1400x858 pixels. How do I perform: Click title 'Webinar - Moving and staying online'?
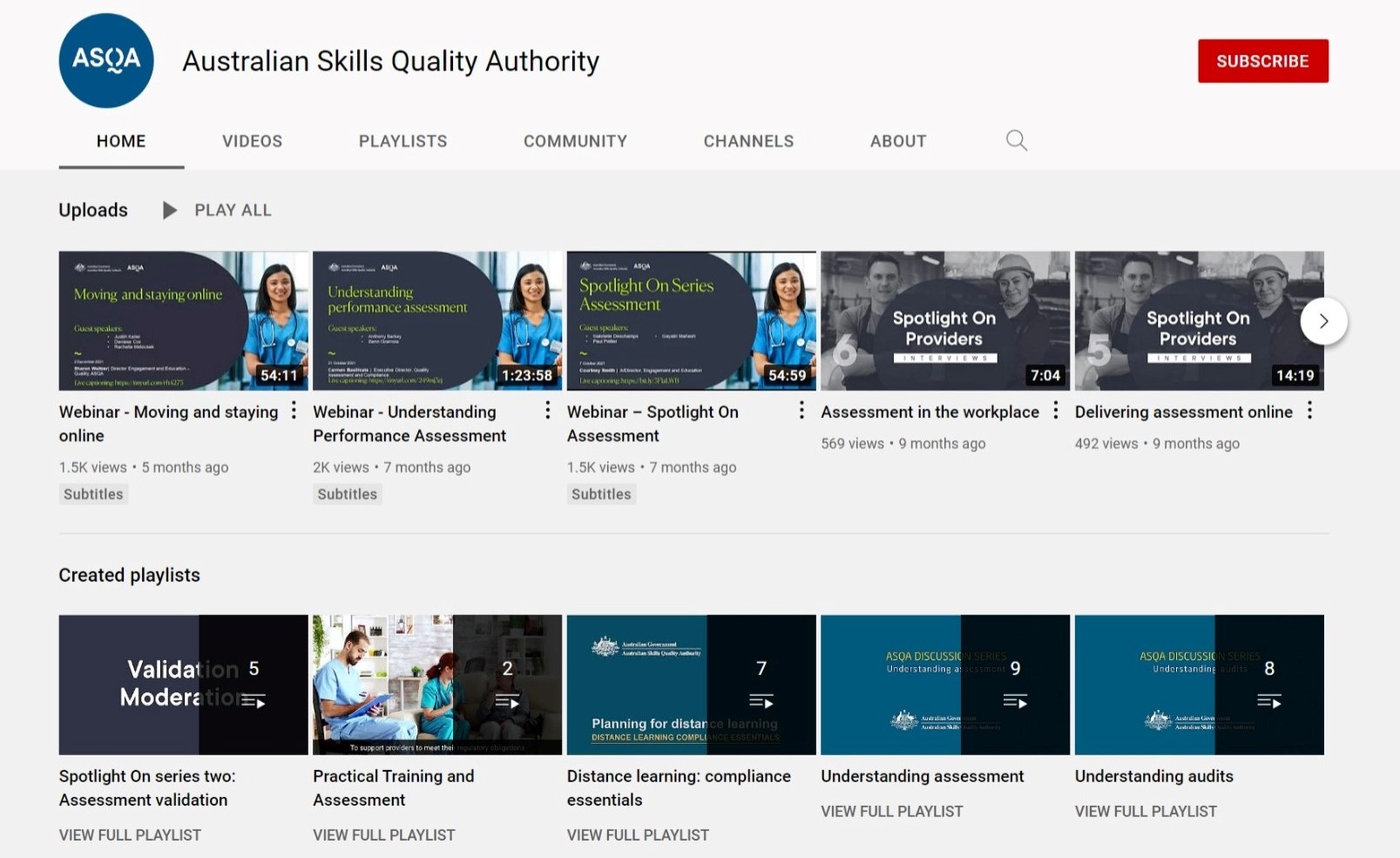pyautogui.click(x=169, y=423)
